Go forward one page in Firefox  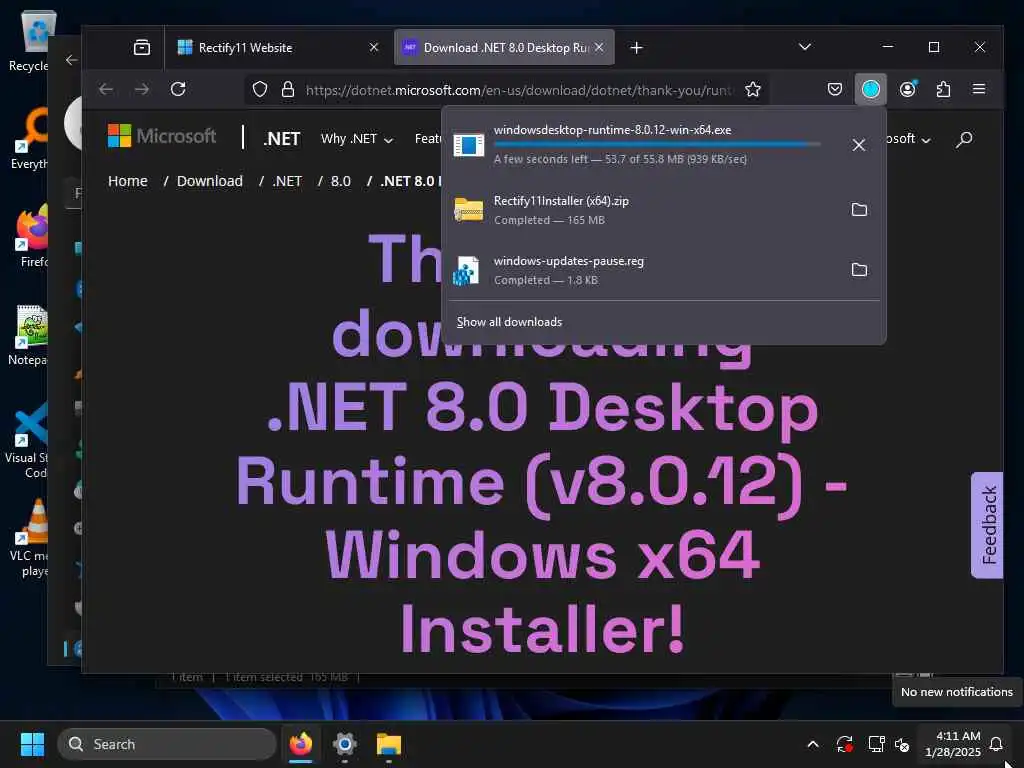[142, 89]
